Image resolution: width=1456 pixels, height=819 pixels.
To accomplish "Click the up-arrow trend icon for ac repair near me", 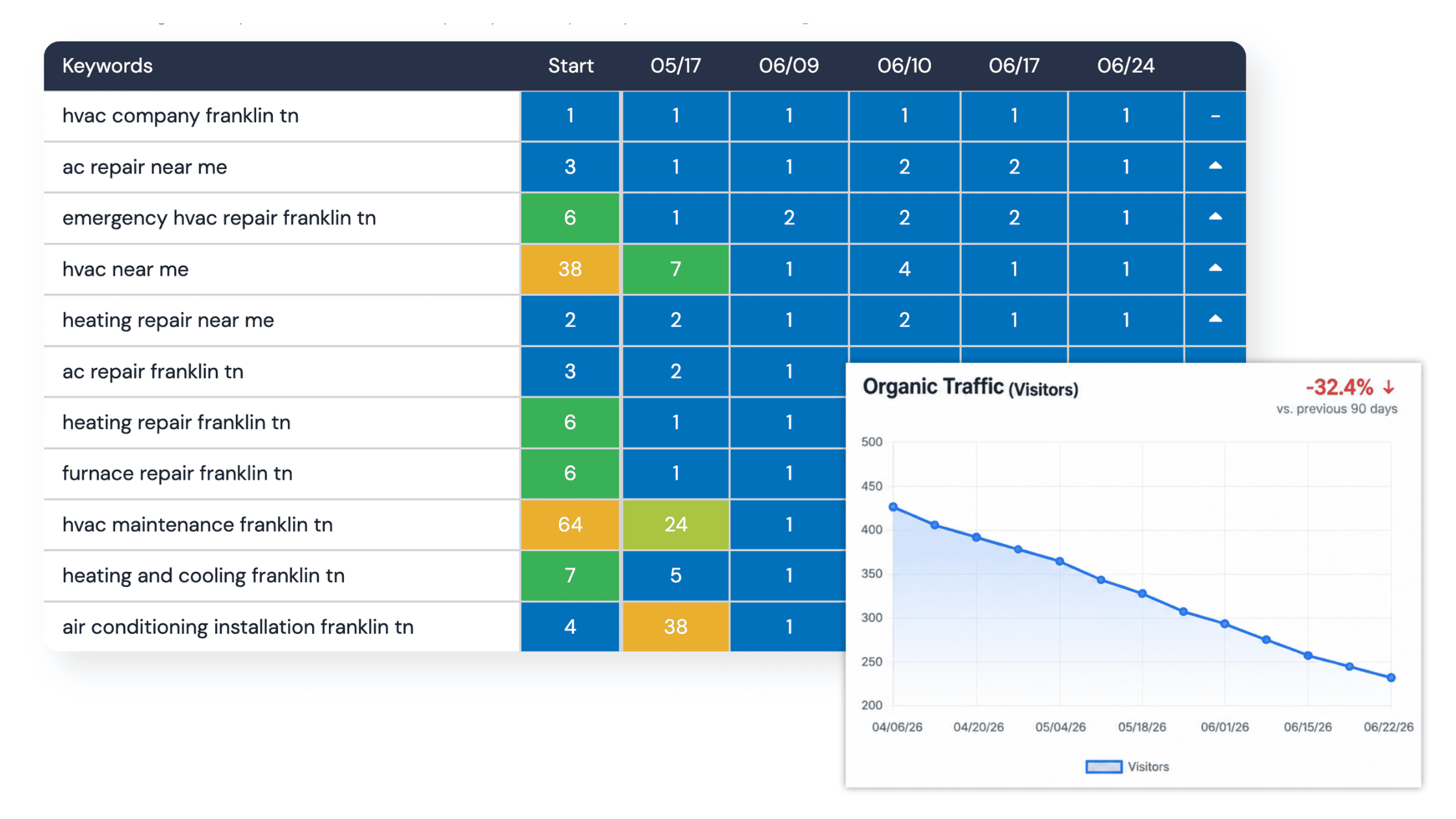I will (x=1215, y=166).
